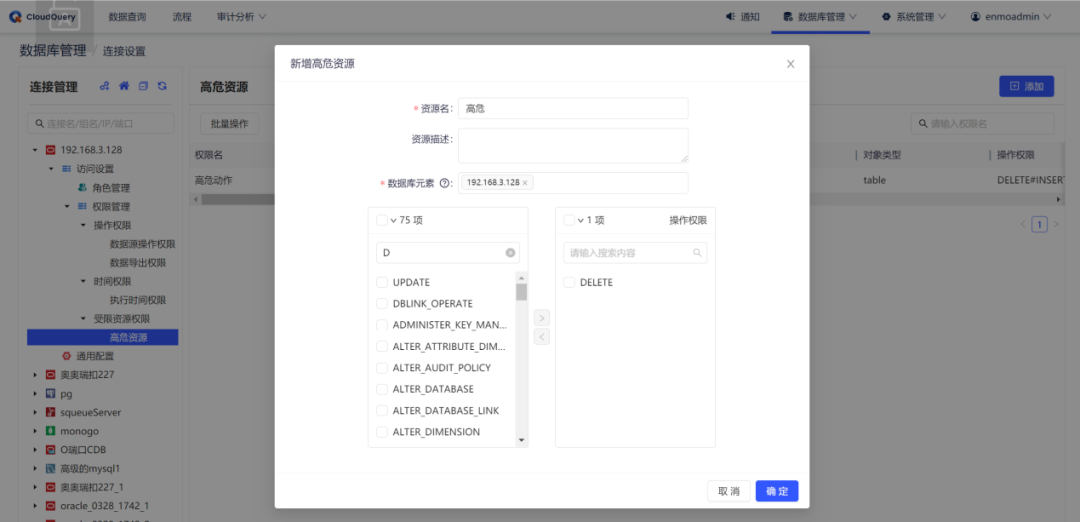This screenshot has width=1080, height=522.
Task: Collapse the 权限管理 node
Action: pos(67,206)
